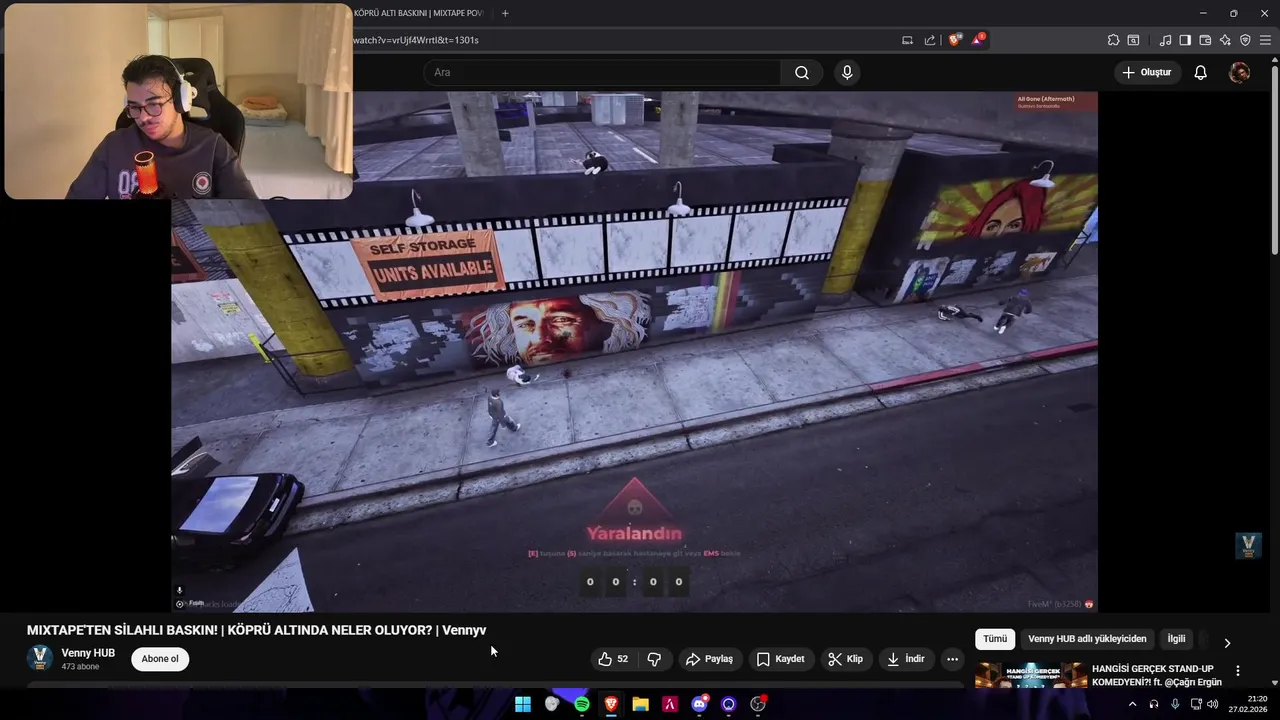Screen dimensions: 1280x720
Task: Open options menu for the stand-up video
Action: [x=1238, y=671]
